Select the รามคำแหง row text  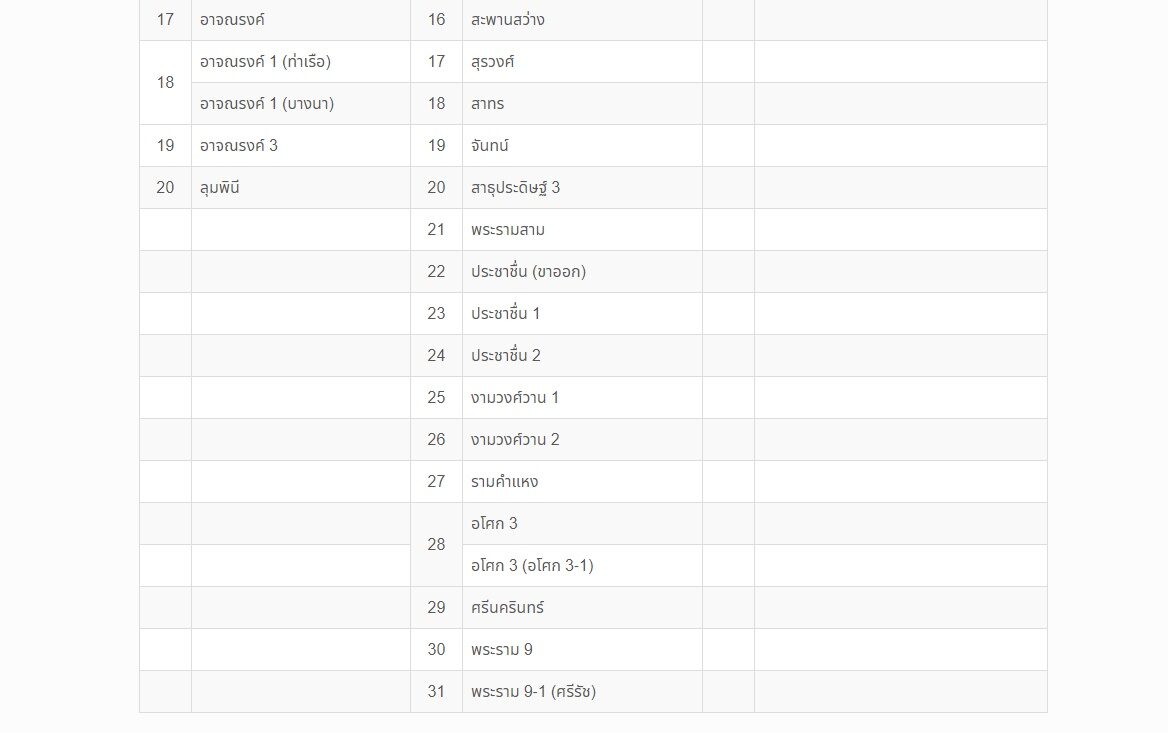tap(504, 482)
